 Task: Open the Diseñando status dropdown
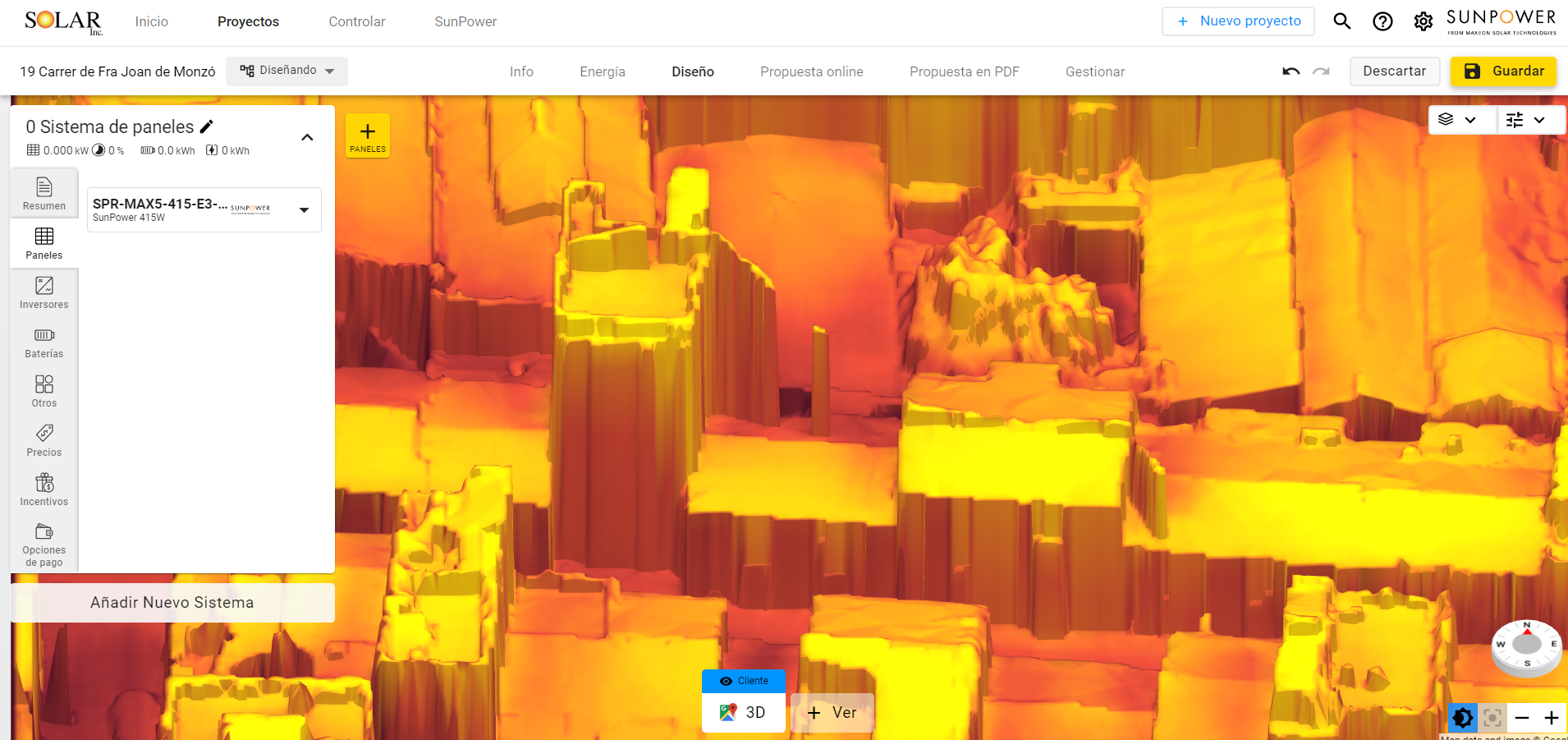pyautogui.click(x=287, y=71)
